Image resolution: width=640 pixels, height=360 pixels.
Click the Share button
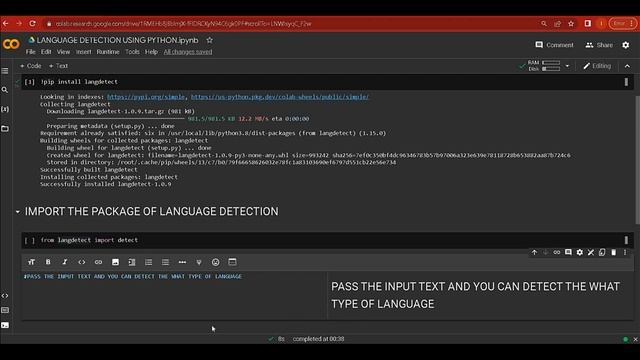(x=599, y=45)
